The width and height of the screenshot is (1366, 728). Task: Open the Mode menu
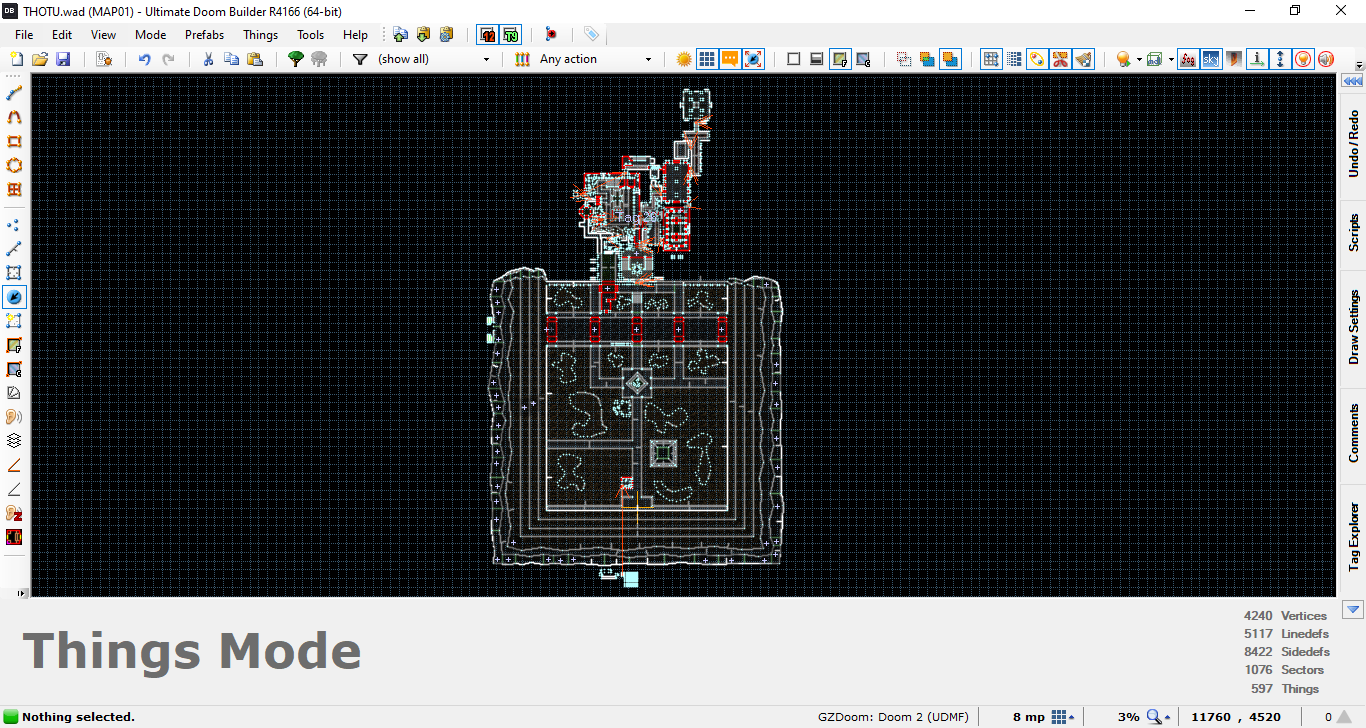[x=150, y=34]
